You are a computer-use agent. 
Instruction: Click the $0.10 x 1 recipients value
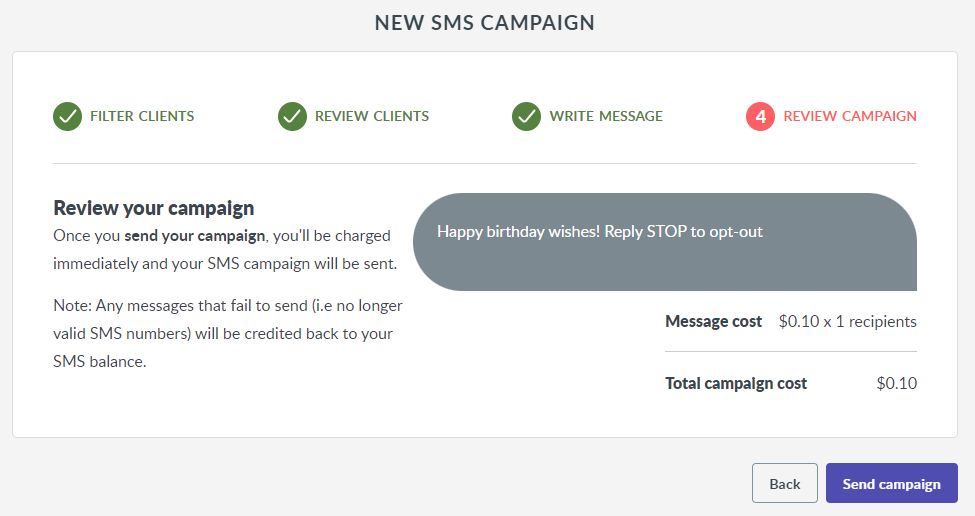point(848,321)
